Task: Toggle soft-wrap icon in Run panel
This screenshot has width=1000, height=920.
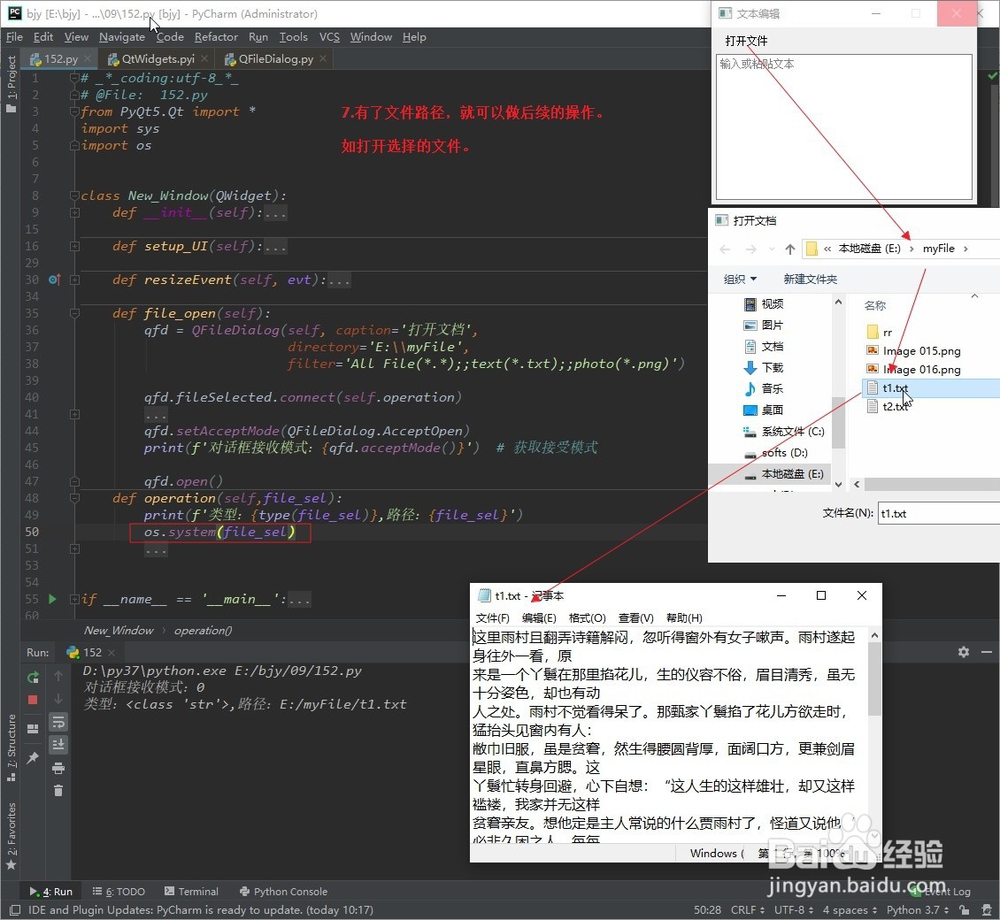Action: click(58, 722)
